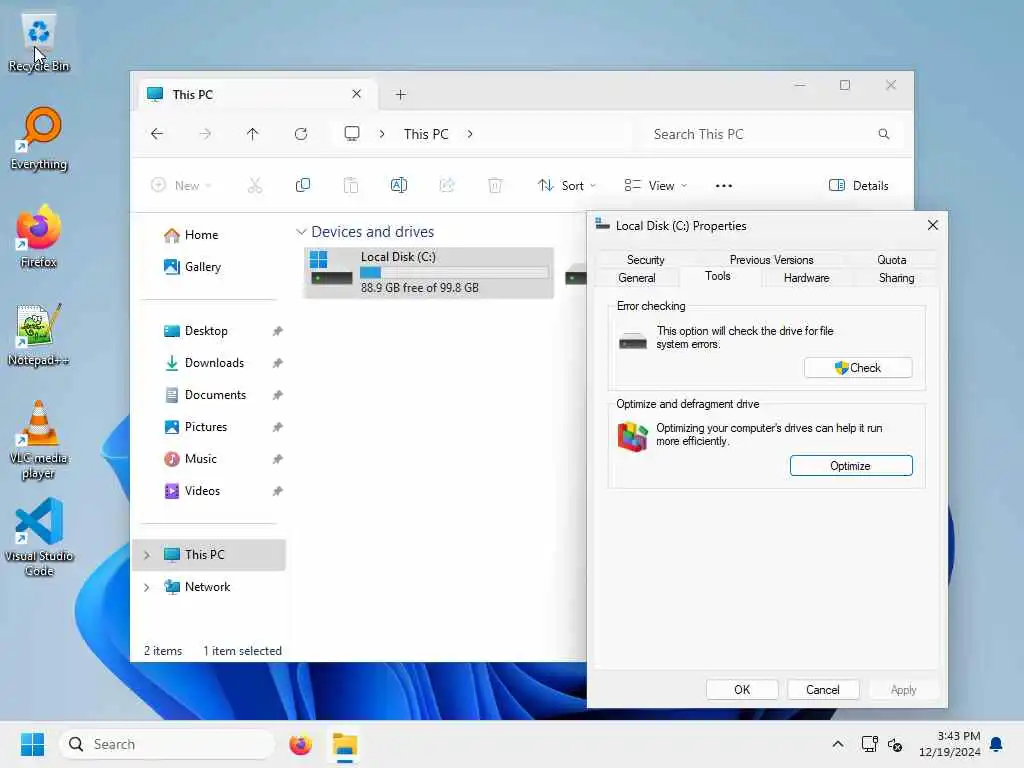
Task: Click the Optimize button
Action: coord(851,466)
